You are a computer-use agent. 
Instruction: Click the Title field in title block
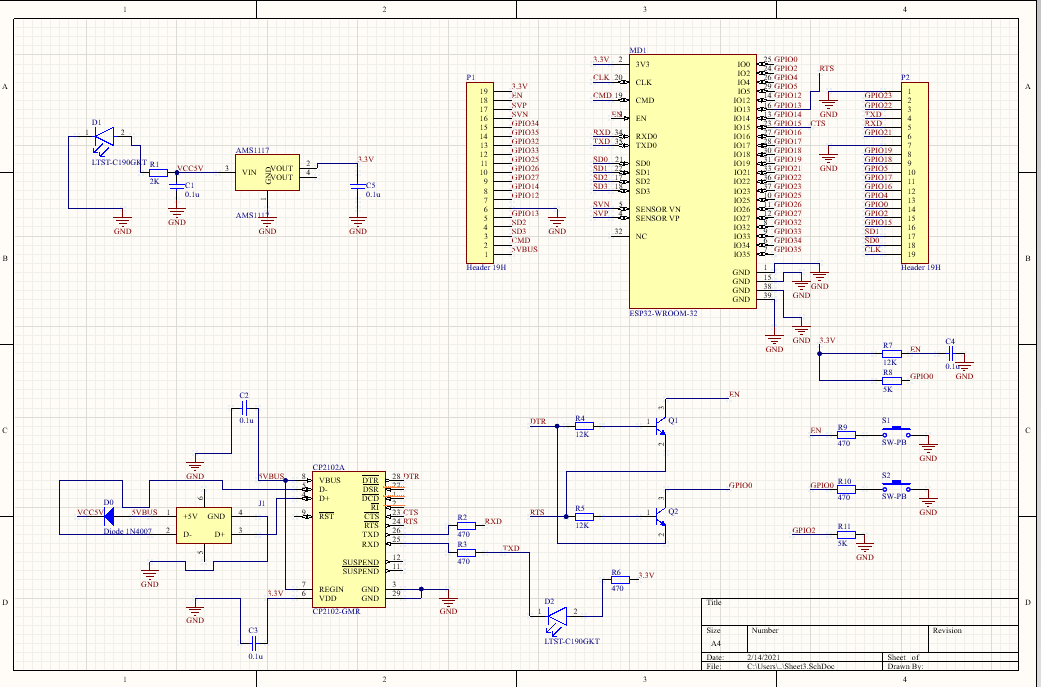point(860,612)
